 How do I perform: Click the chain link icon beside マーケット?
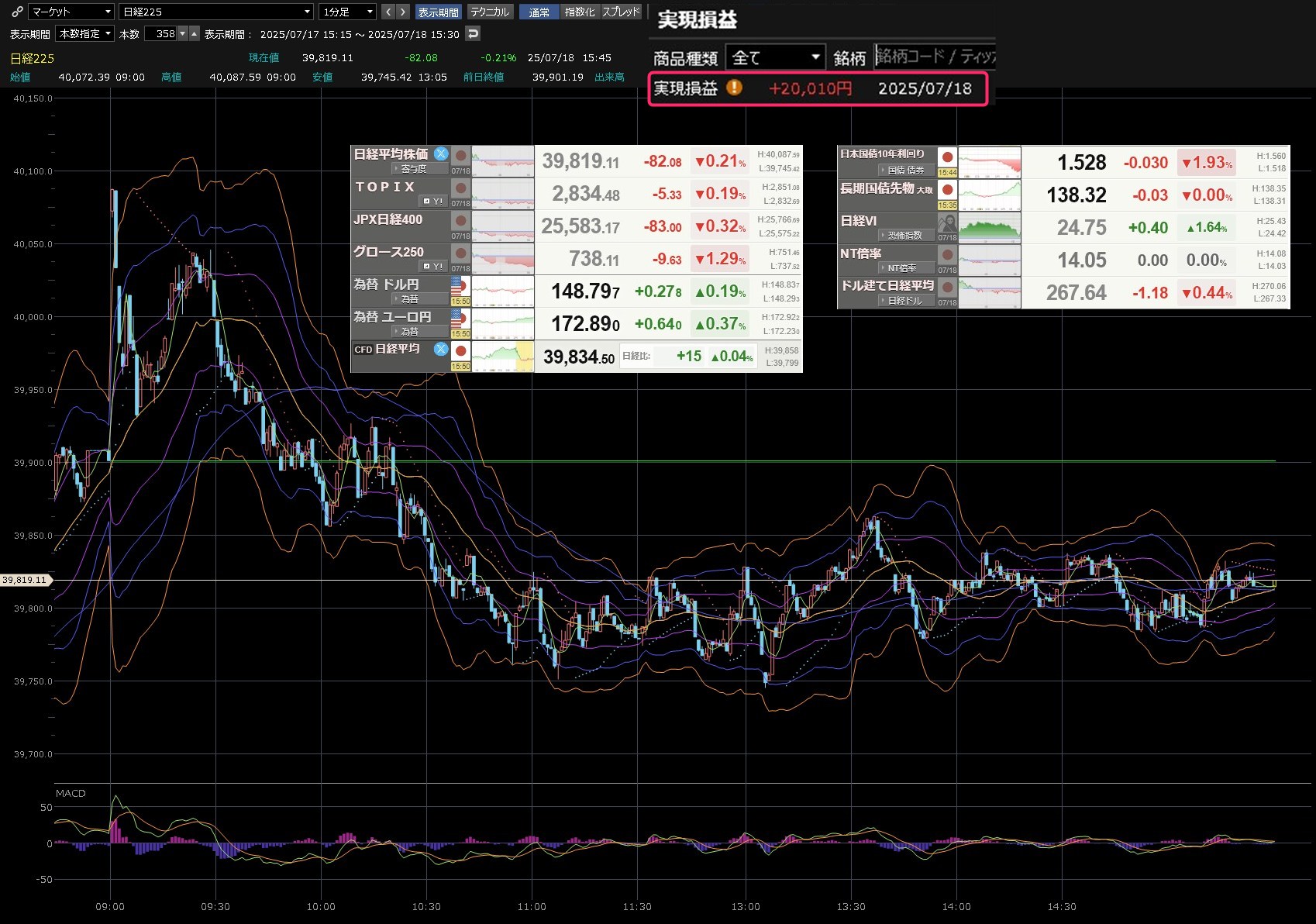tap(16, 12)
